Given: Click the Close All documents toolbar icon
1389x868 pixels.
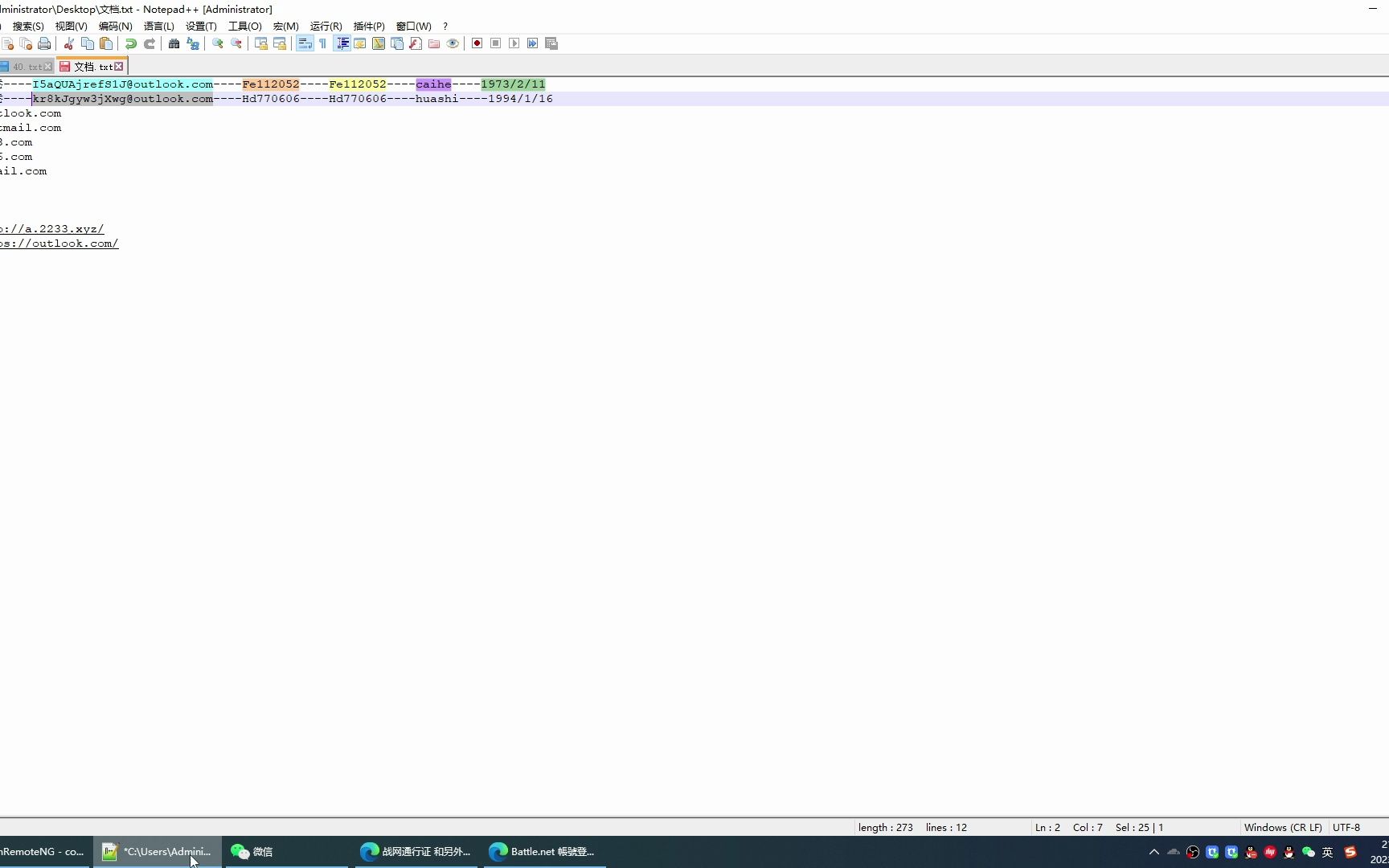Looking at the screenshot, I should tap(26, 43).
